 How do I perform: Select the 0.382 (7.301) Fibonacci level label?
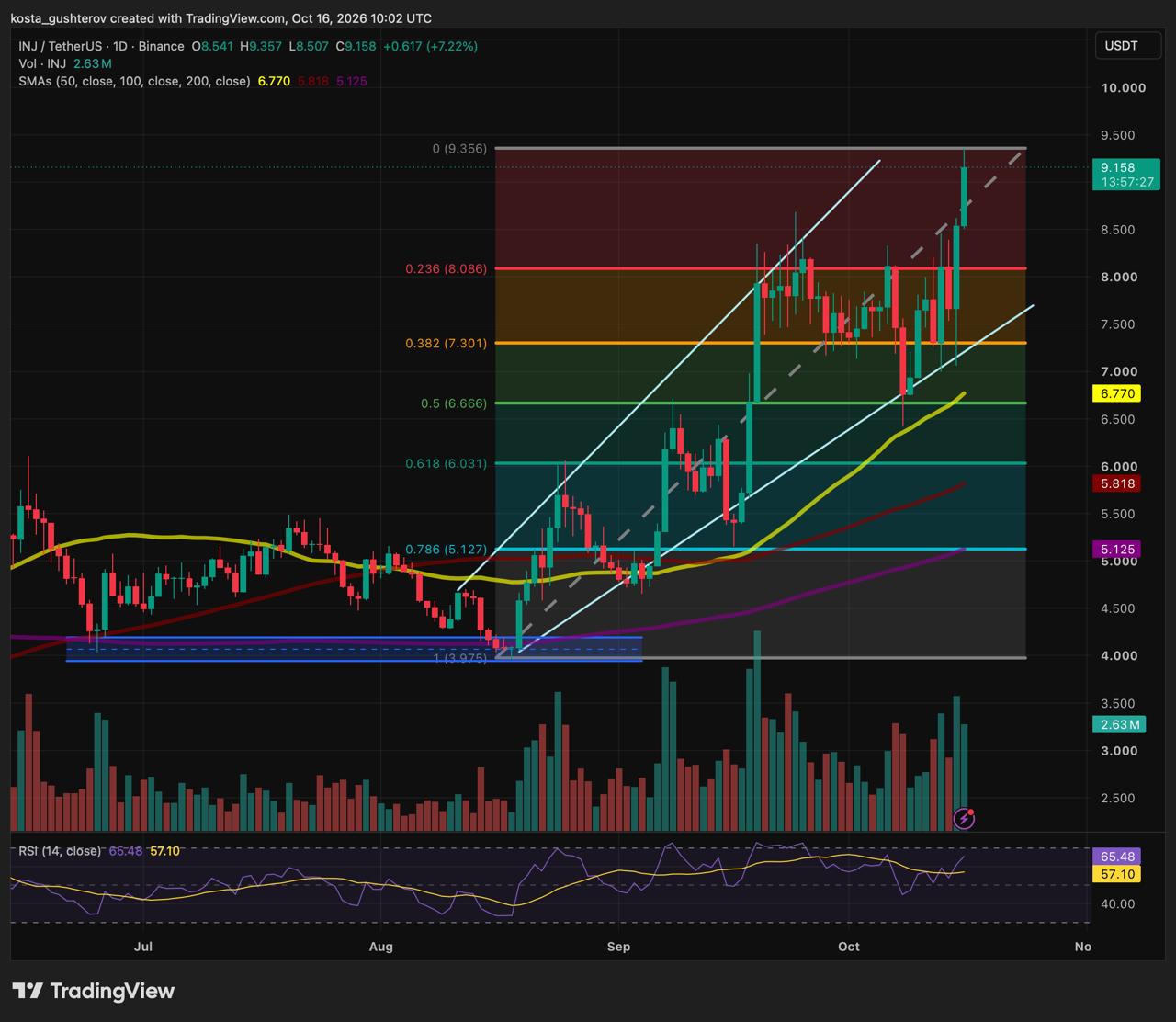point(447,344)
